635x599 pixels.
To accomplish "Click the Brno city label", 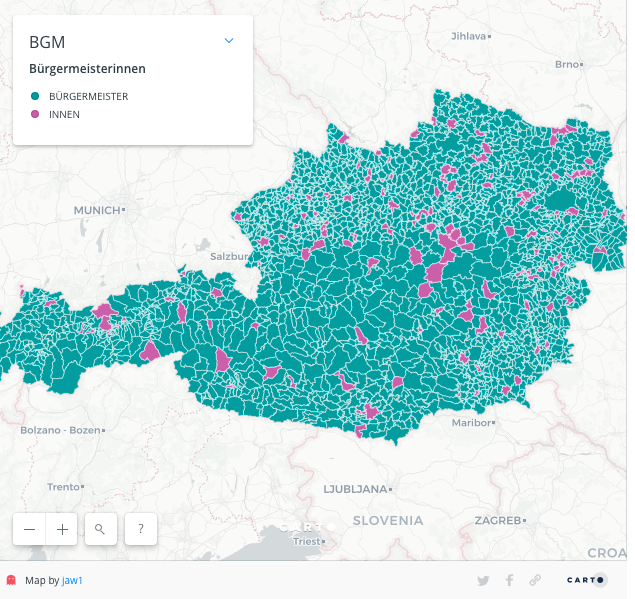I will (567, 64).
